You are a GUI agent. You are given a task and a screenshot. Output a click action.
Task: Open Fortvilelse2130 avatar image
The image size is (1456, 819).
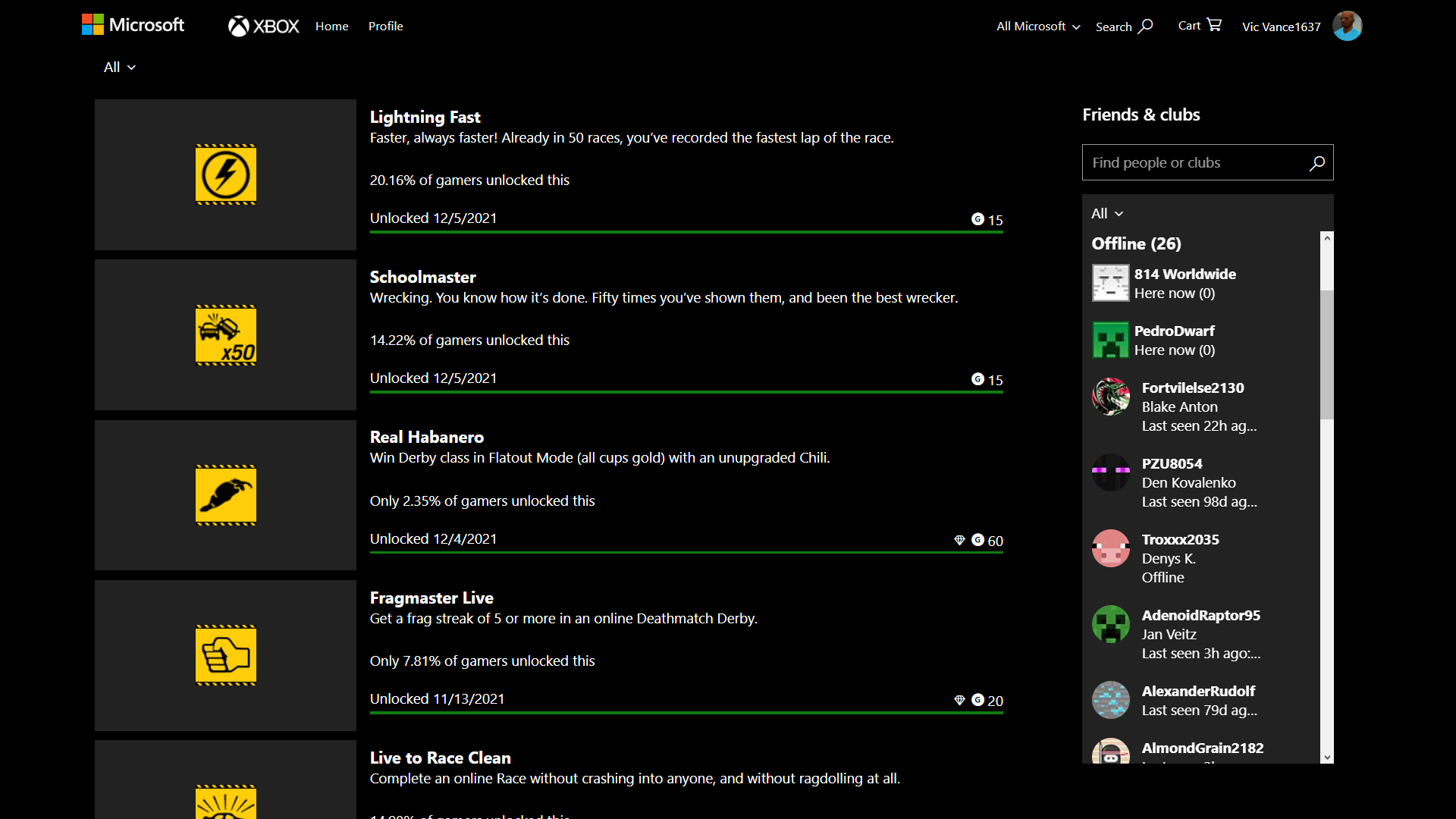(x=1111, y=397)
